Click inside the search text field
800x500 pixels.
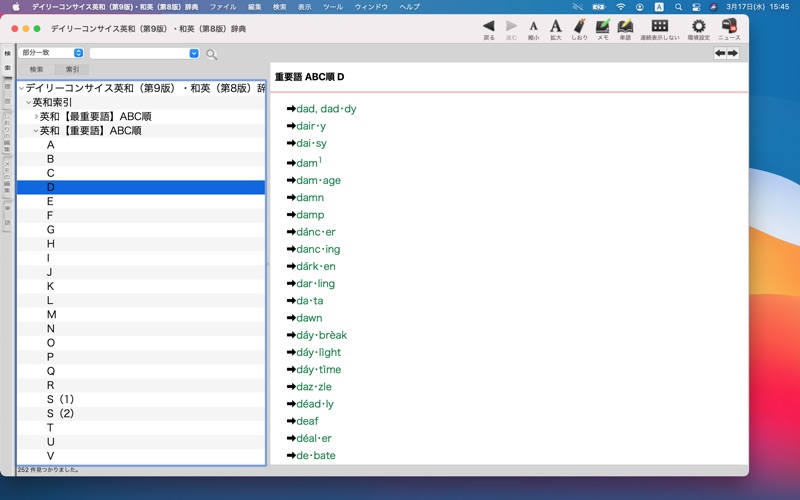(139, 53)
